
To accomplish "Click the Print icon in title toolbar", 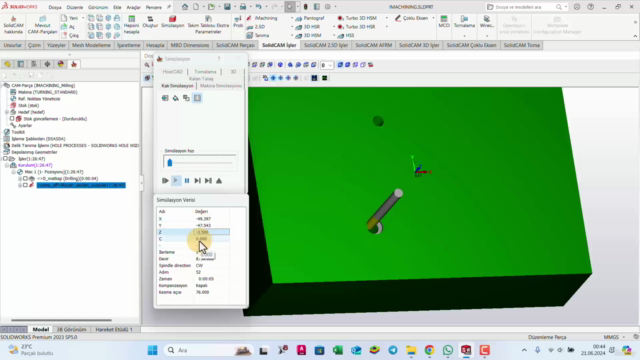I will point(243,7).
